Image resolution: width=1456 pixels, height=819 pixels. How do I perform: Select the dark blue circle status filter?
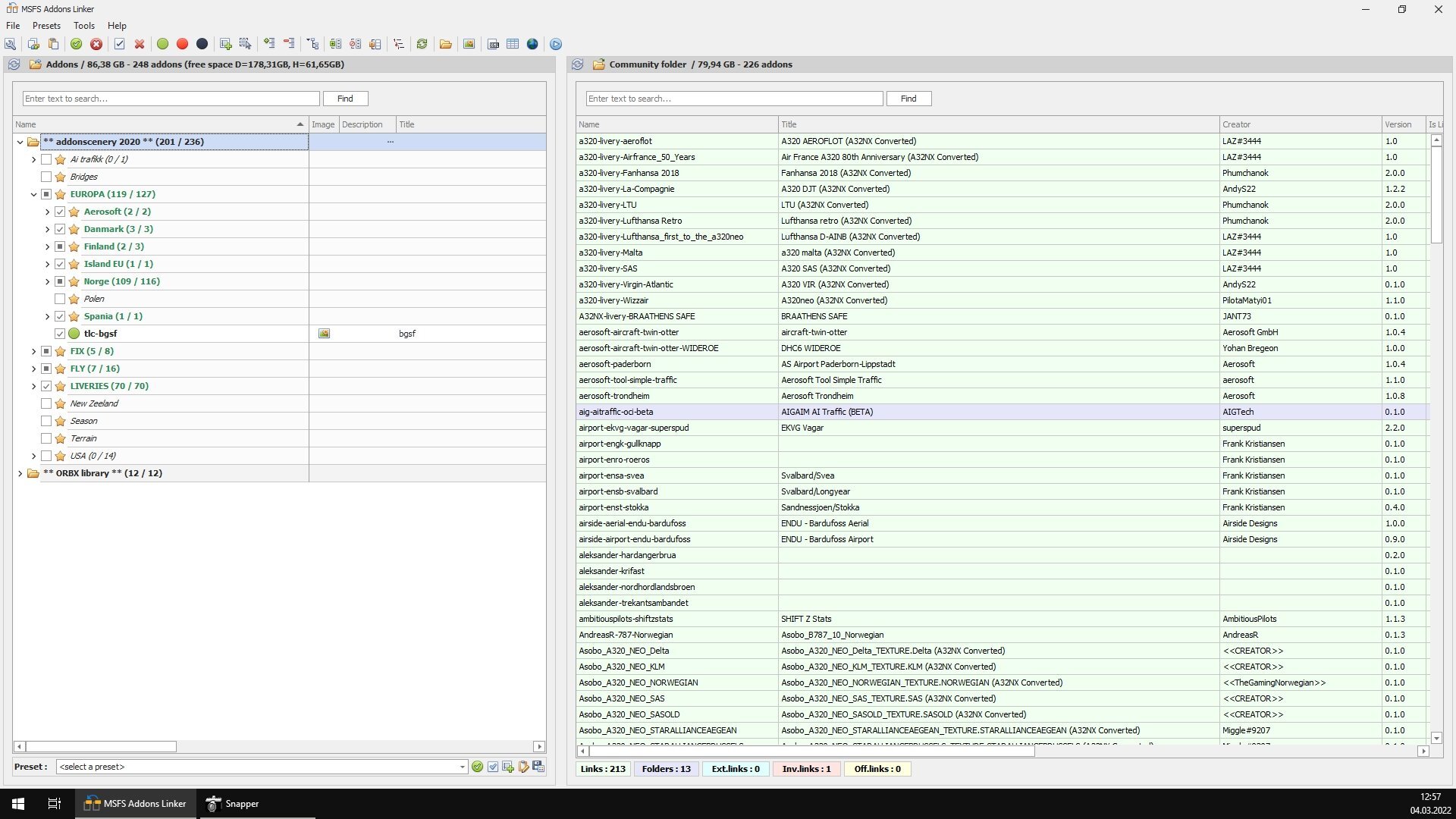pos(202,44)
